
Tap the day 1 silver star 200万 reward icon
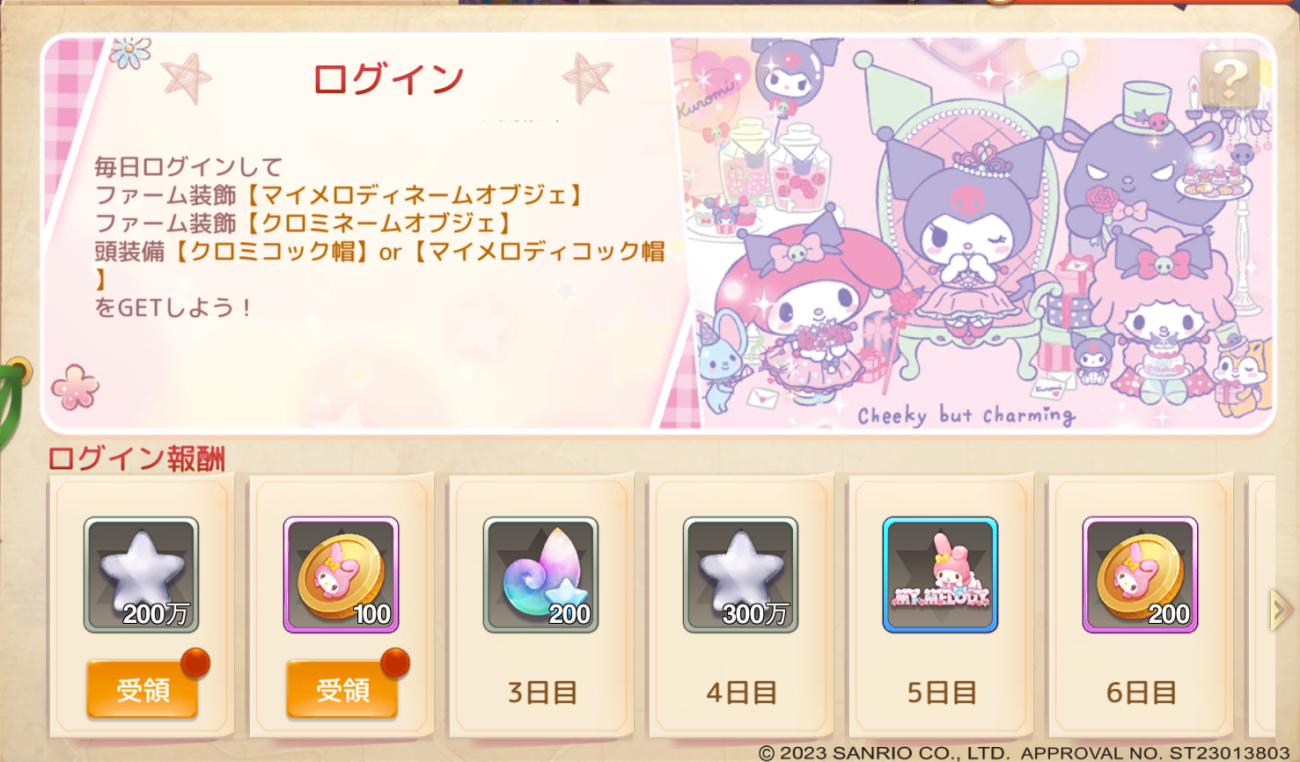pos(141,574)
